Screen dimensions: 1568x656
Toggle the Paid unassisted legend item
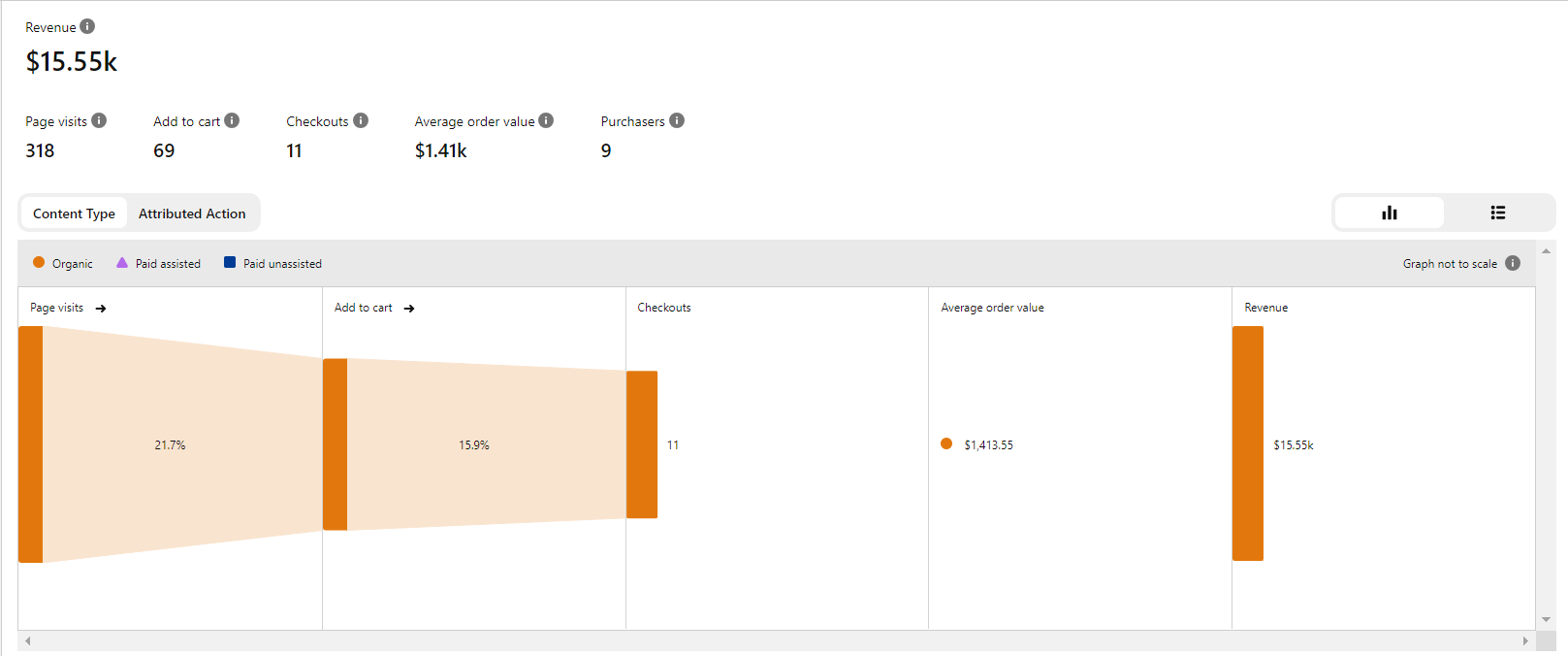(272, 263)
